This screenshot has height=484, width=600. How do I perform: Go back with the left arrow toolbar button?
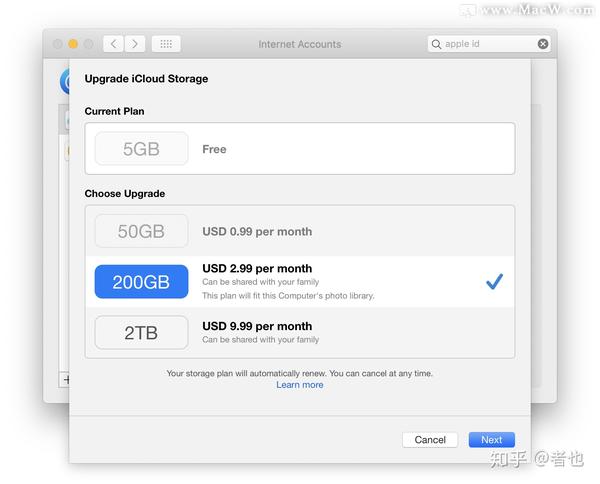pos(113,44)
